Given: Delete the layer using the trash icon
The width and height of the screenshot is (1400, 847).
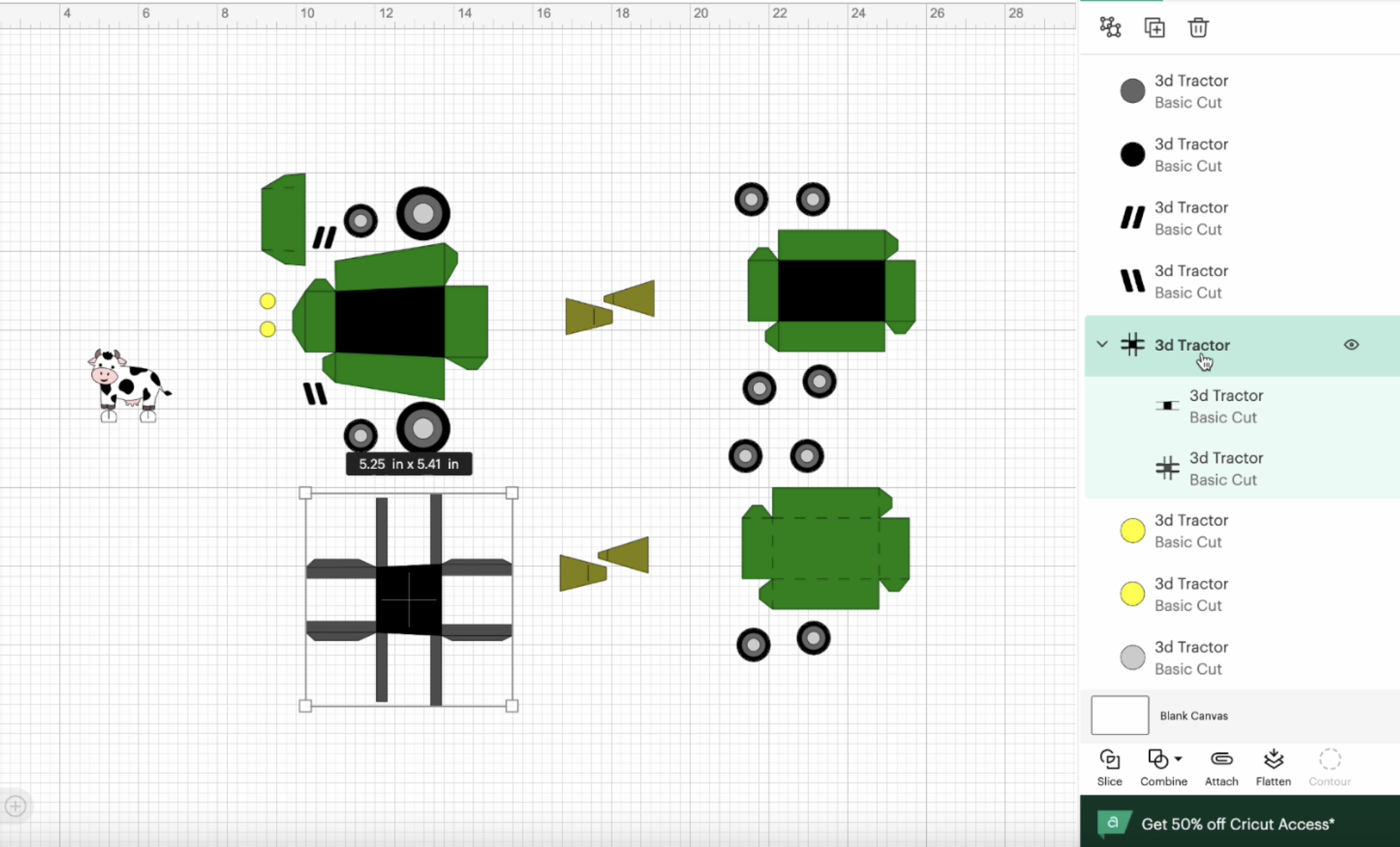Looking at the screenshot, I should click(1199, 28).
